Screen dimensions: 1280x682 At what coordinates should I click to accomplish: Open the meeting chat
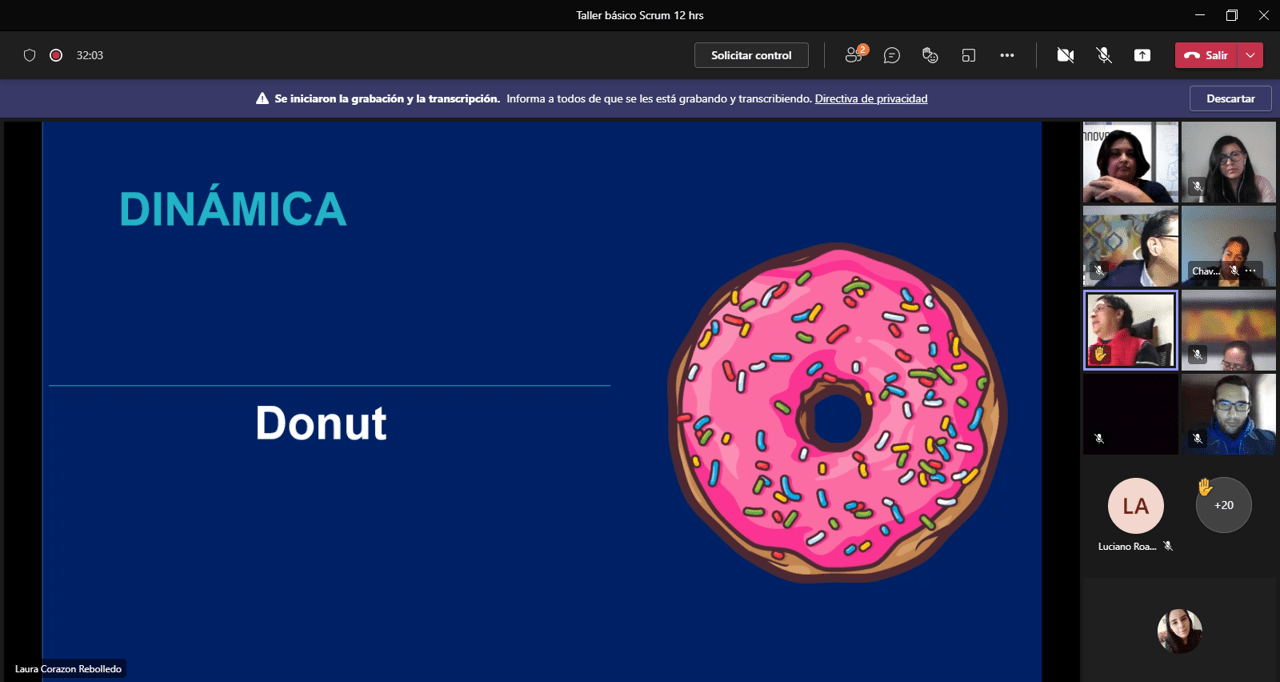892,56
